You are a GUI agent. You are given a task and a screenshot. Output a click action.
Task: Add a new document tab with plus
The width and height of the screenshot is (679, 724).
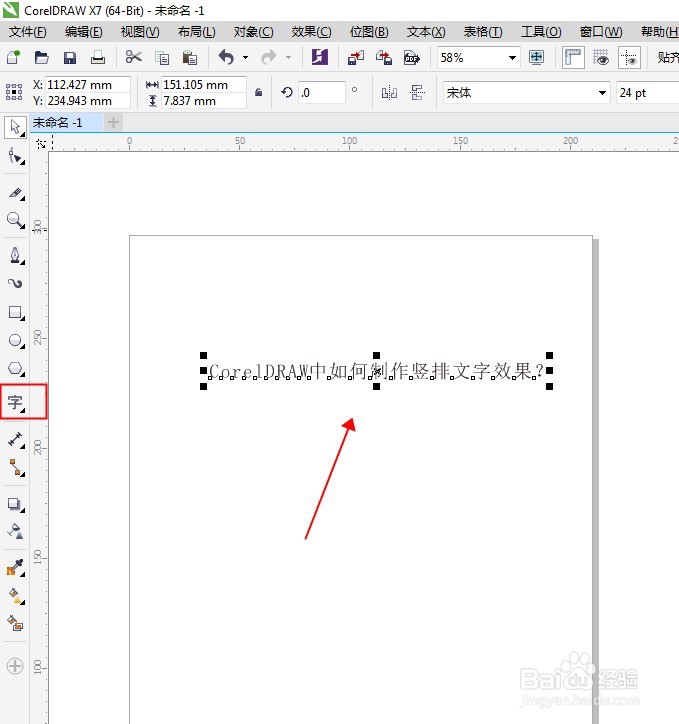click(113, 122)
